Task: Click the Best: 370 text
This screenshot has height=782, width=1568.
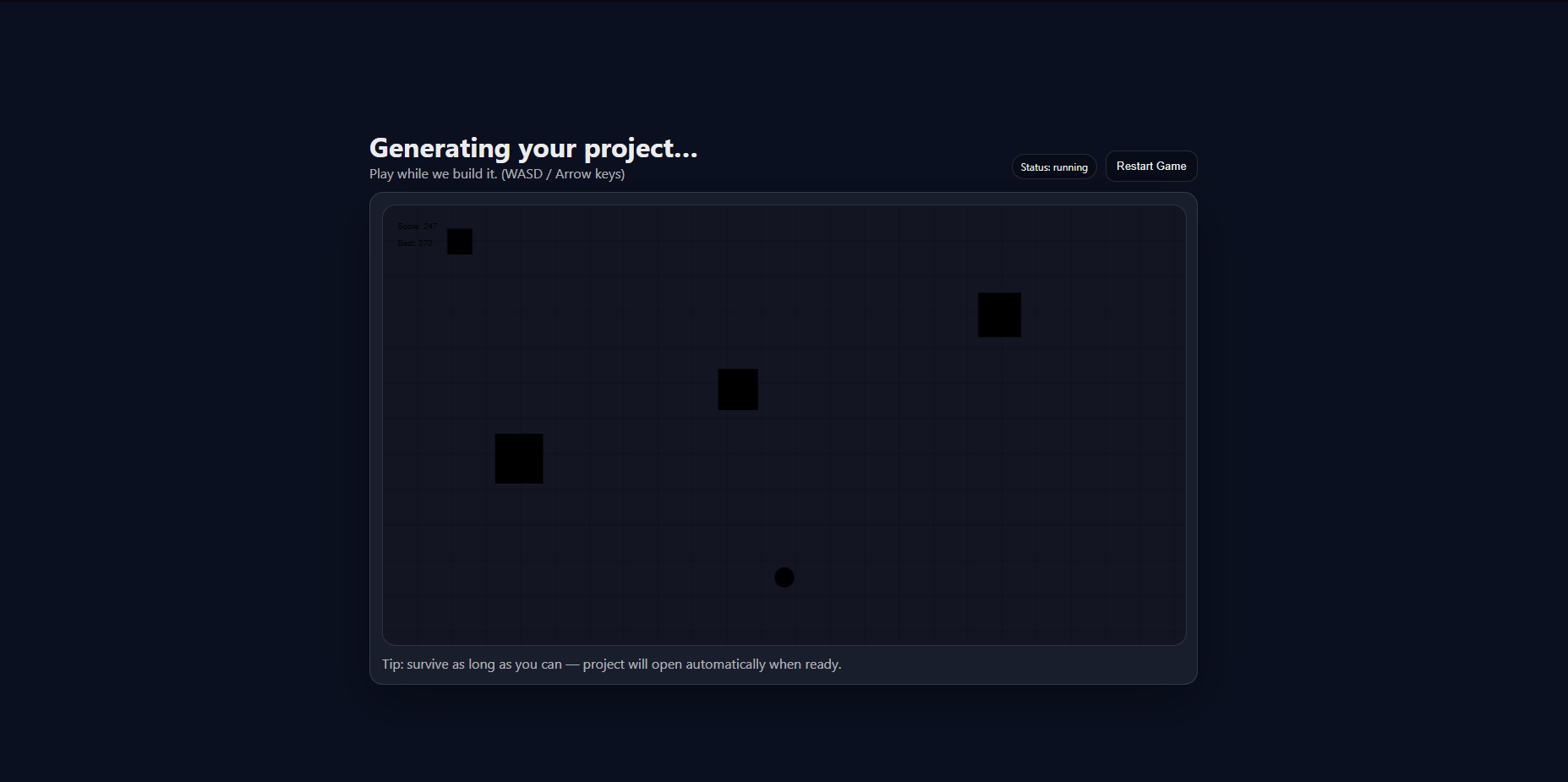Action: [x=414, y=243]
